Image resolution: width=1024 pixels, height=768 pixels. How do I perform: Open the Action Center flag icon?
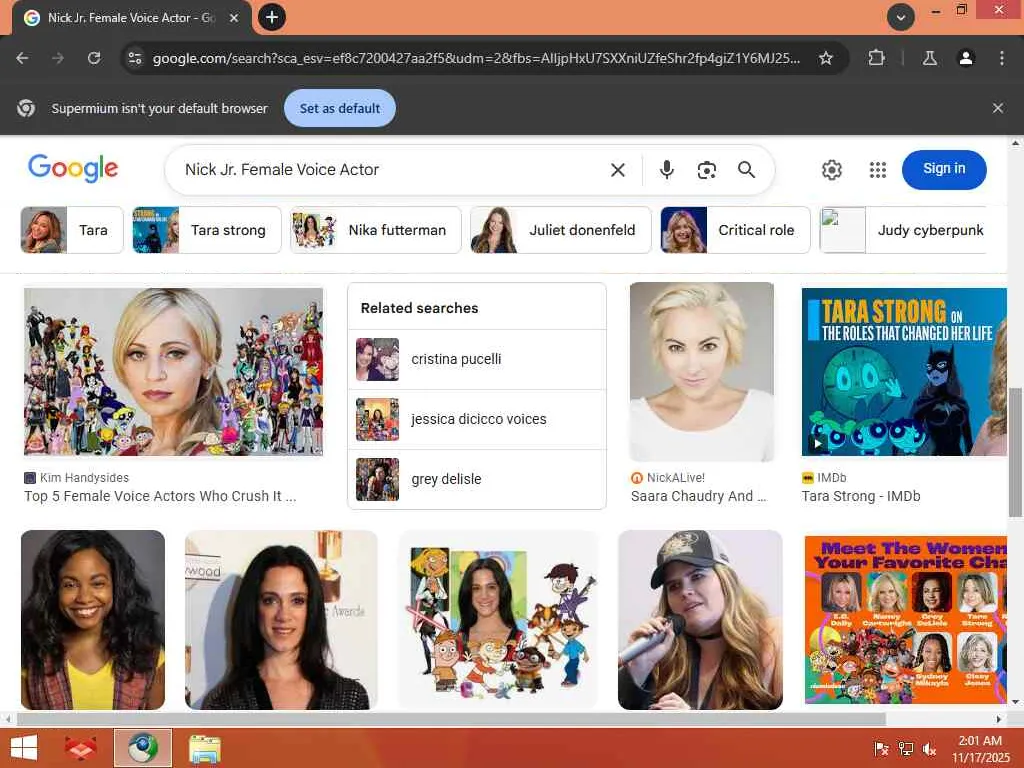coord(881,749)
